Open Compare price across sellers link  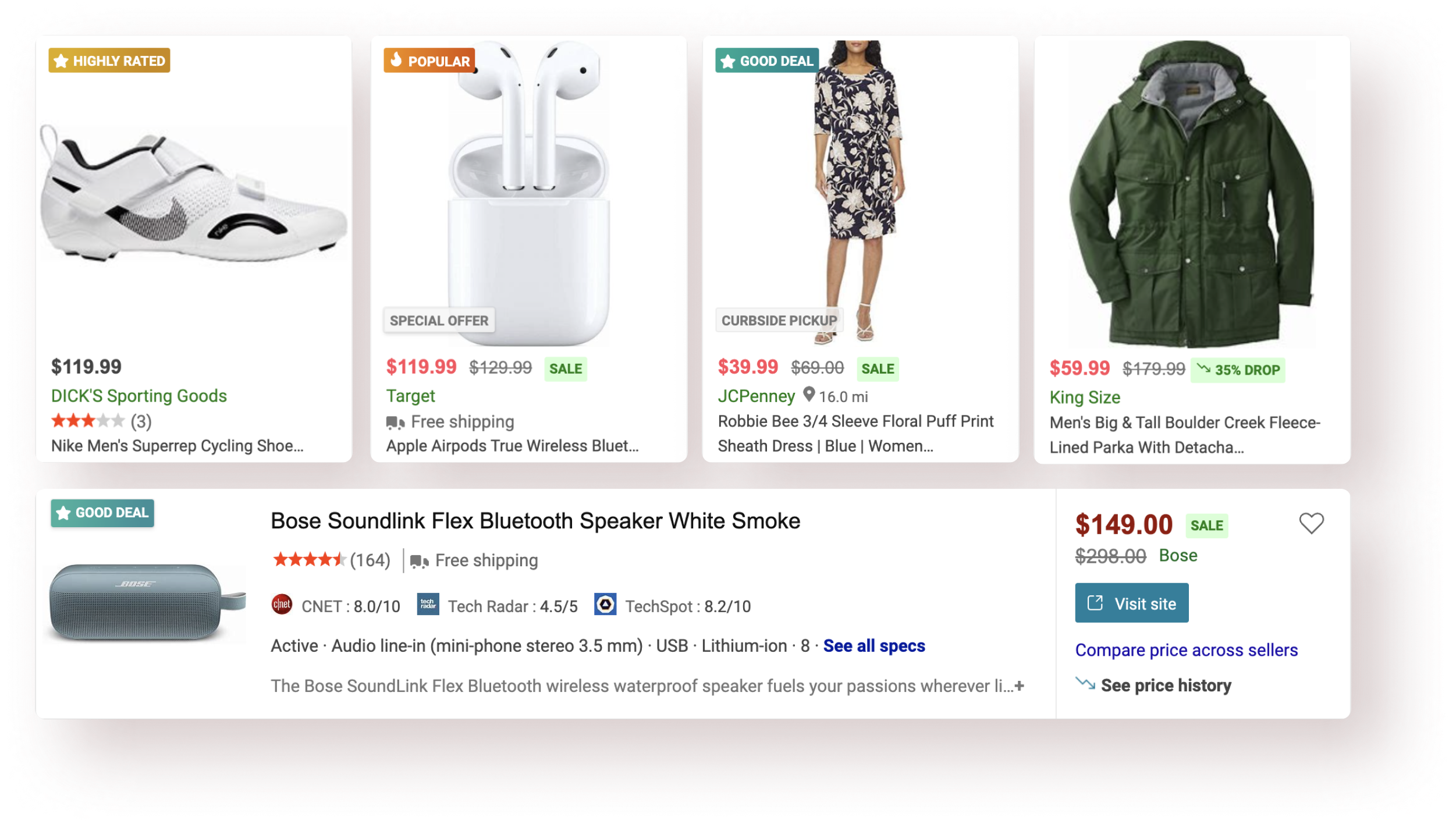coord(1186,650)
